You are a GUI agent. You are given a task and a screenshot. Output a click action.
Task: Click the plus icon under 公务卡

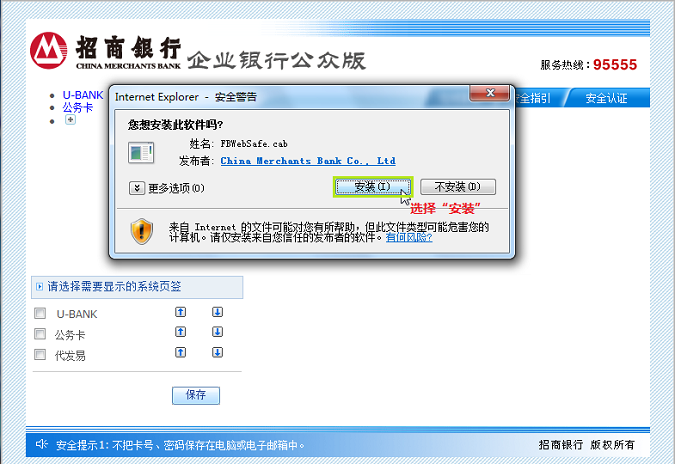click(x=70, y=120)
